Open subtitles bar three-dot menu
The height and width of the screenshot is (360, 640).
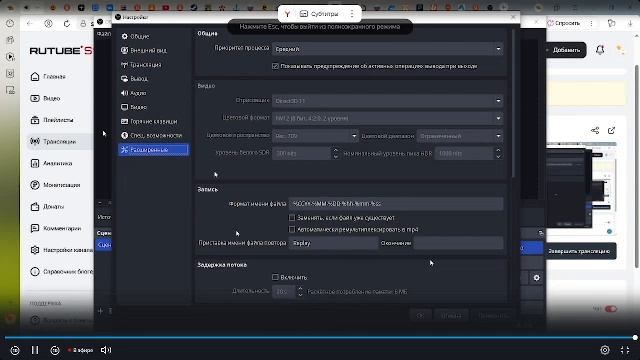[352, 14]
